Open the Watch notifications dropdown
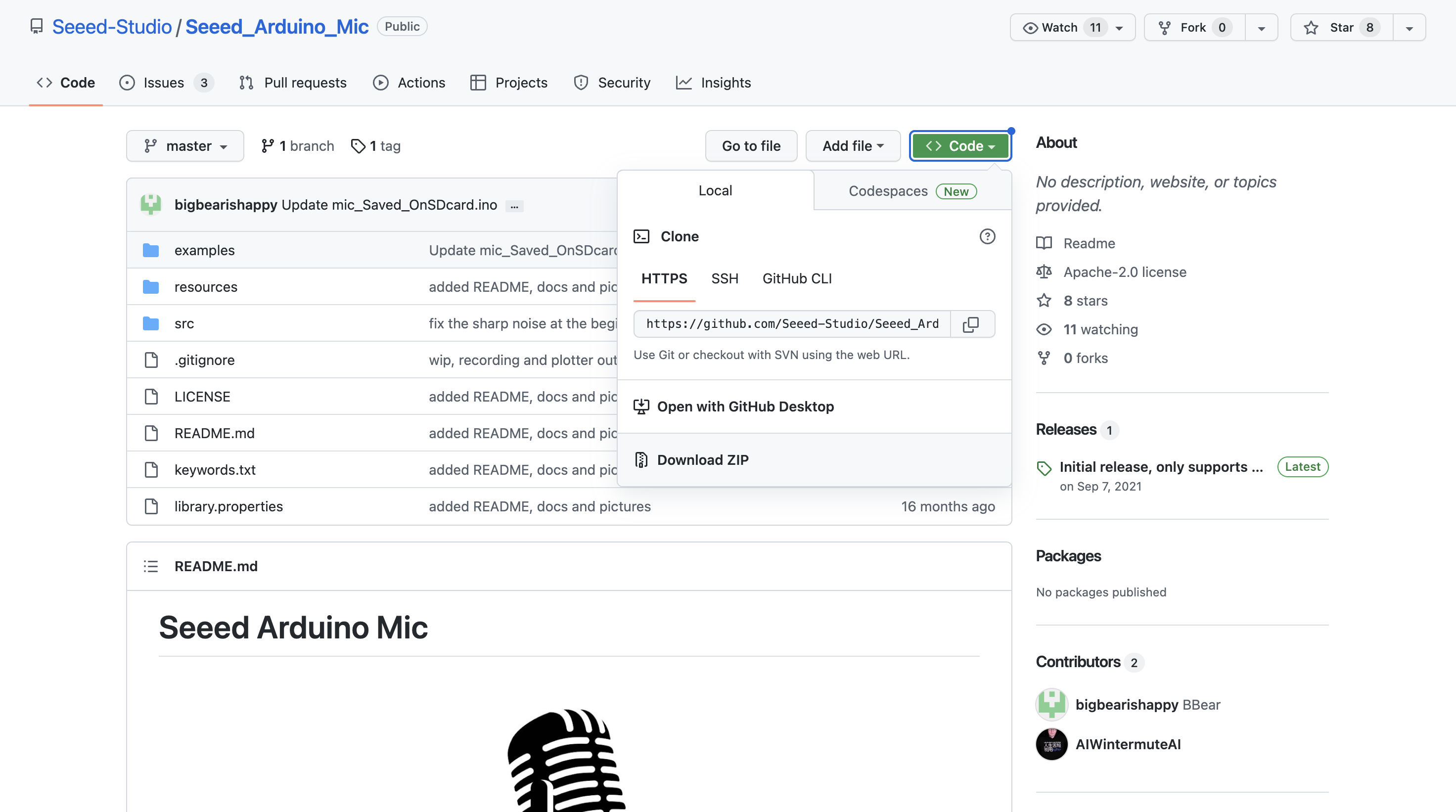This screenshot has height=812, width=1456. click(1072, 27)
